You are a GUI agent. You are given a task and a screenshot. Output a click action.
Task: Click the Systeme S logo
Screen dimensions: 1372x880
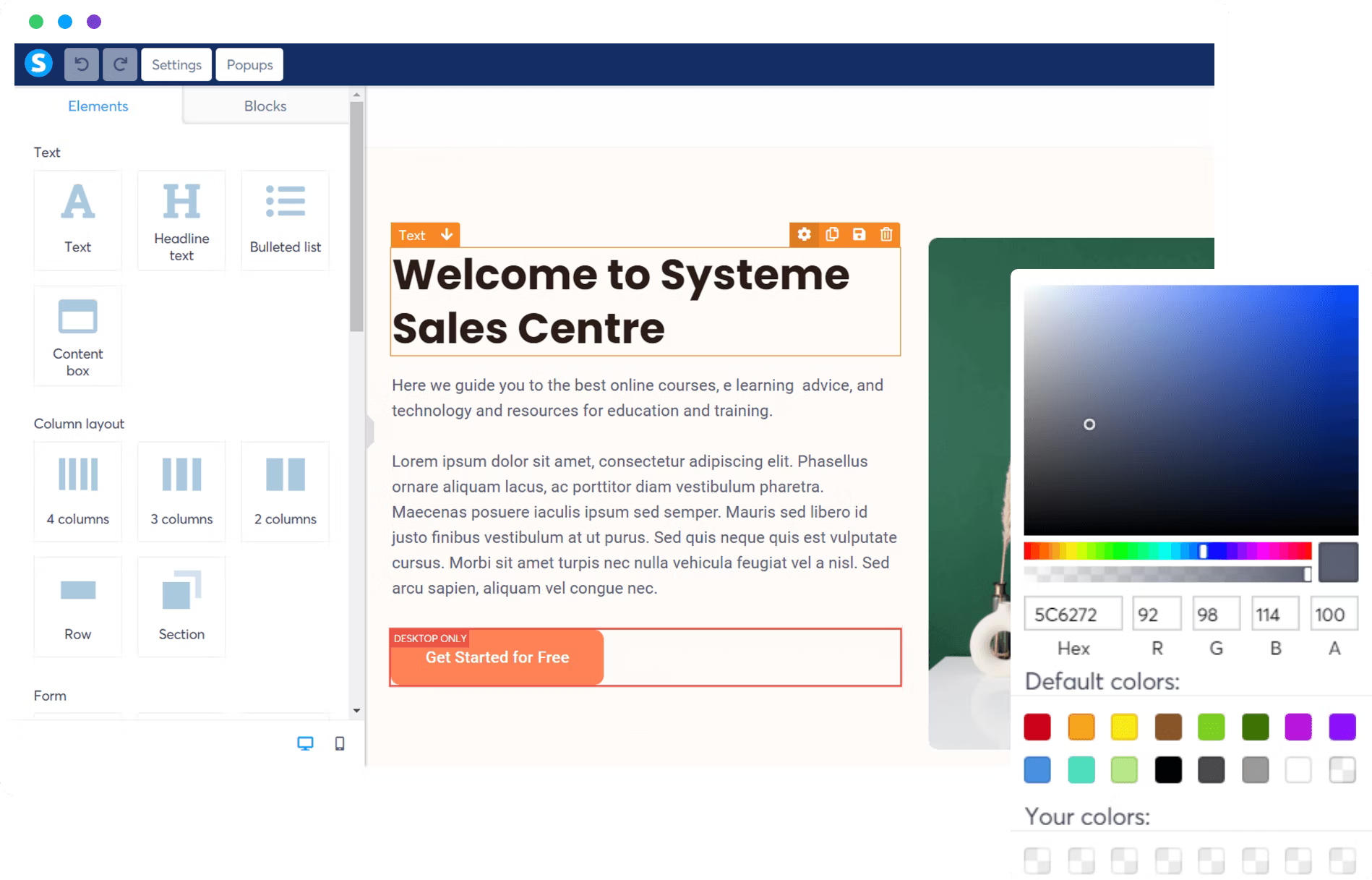(39, 64)
